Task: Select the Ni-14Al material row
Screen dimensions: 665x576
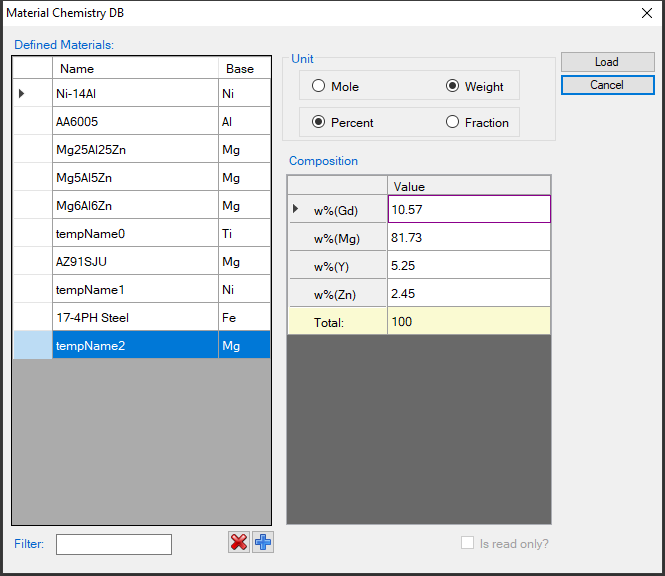Action: [x=134, y=93]
